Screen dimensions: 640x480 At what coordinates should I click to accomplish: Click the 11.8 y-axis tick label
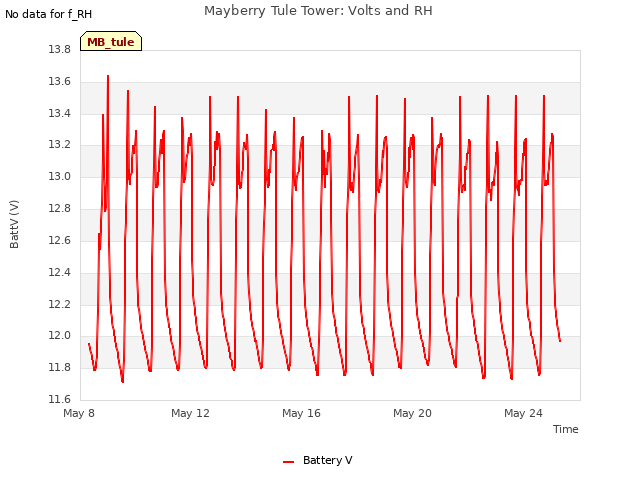pyautogui.click(x=60, y=367)
